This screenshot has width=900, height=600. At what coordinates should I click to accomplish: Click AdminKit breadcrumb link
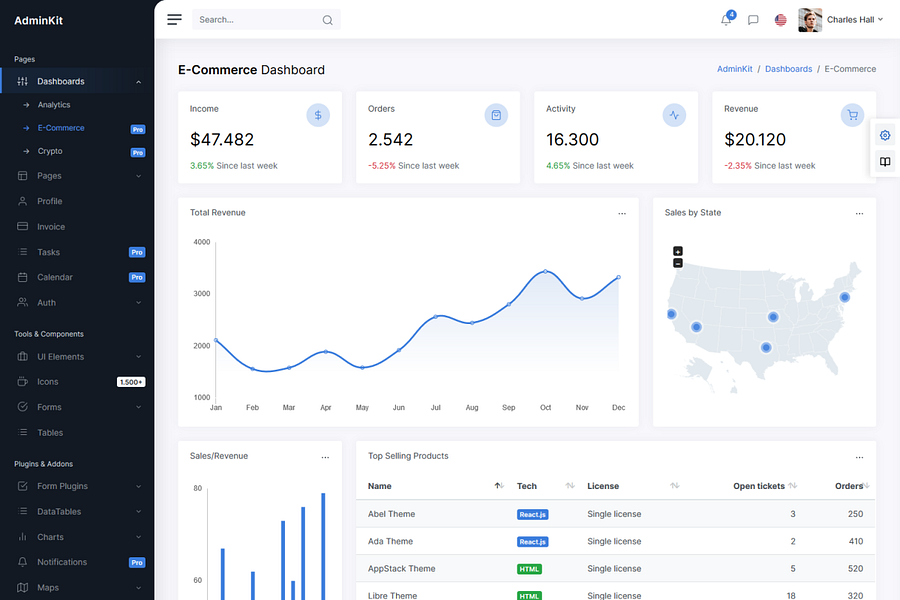[x=734, y=69]
